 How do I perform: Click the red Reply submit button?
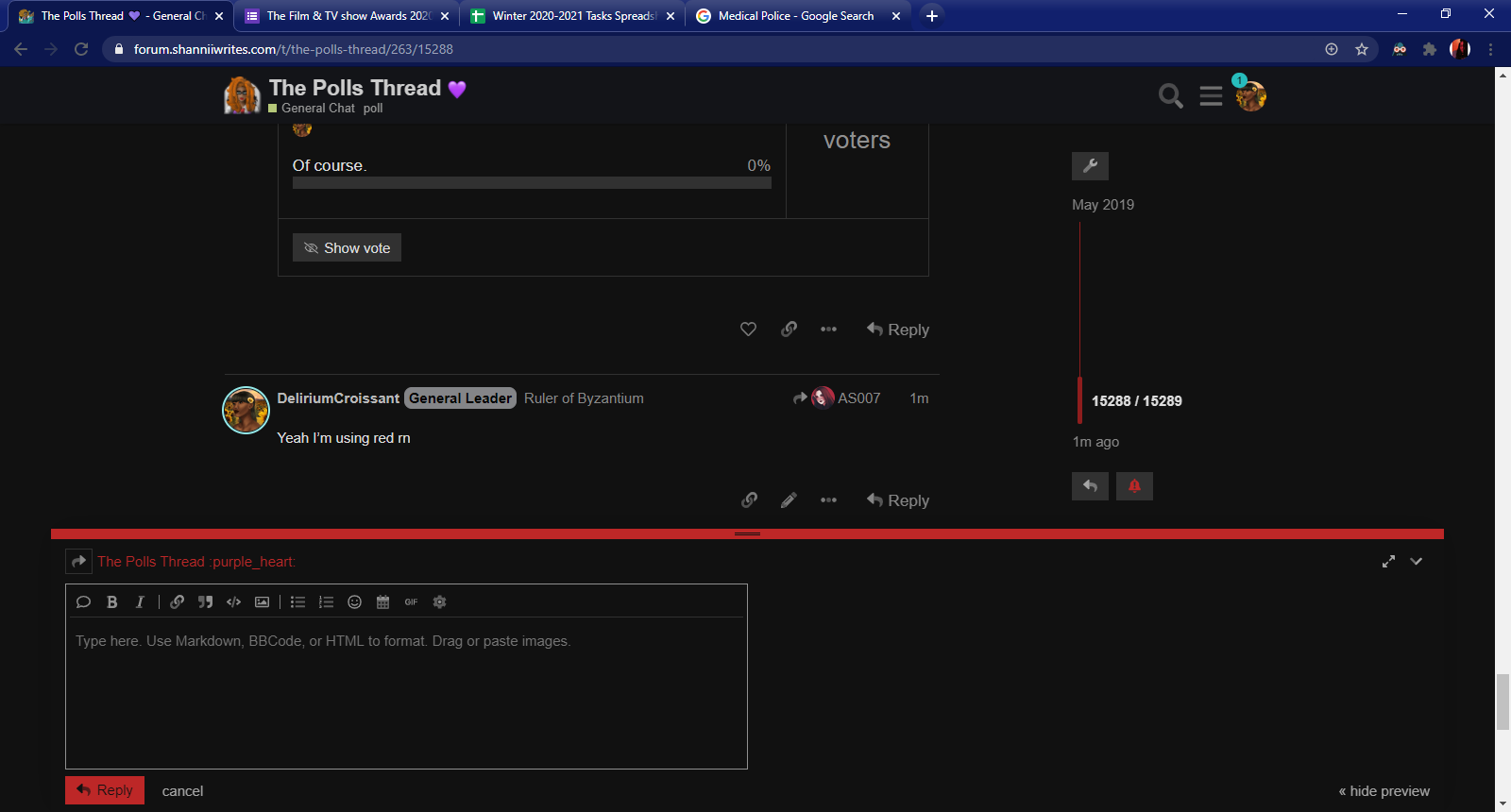coord(105,790)
